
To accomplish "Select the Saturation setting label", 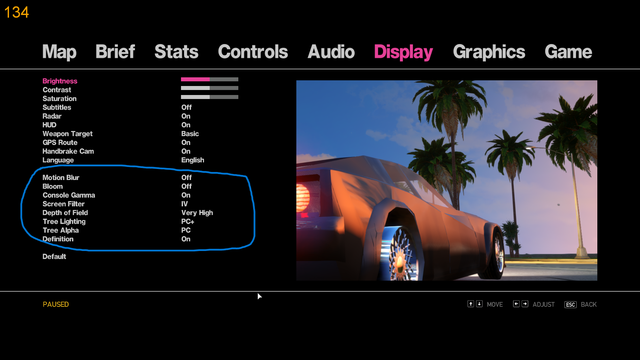I will [59, 99].
